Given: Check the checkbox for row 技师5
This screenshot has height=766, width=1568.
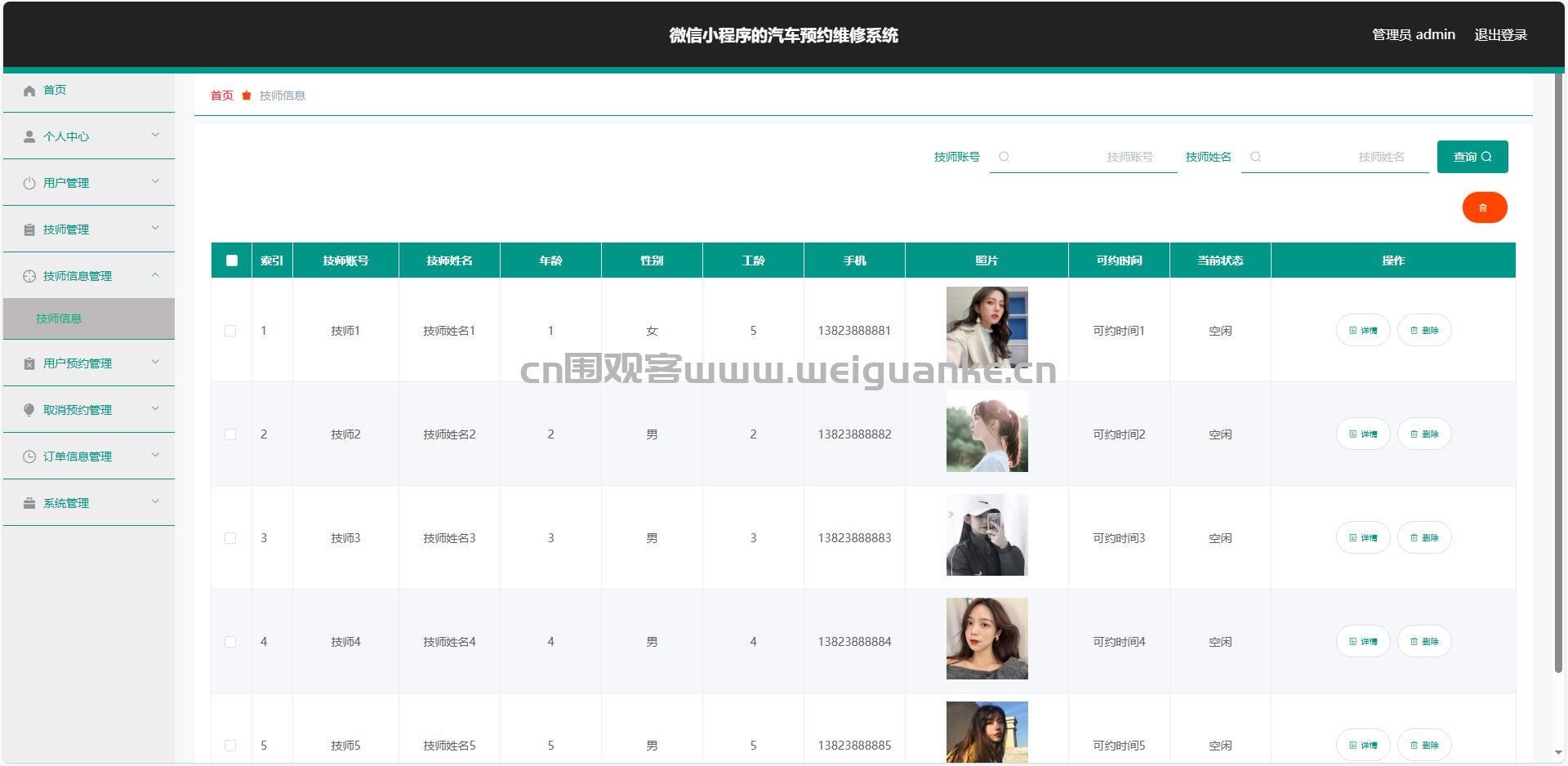Looking at the screenshot, I should tap(230, 746).
